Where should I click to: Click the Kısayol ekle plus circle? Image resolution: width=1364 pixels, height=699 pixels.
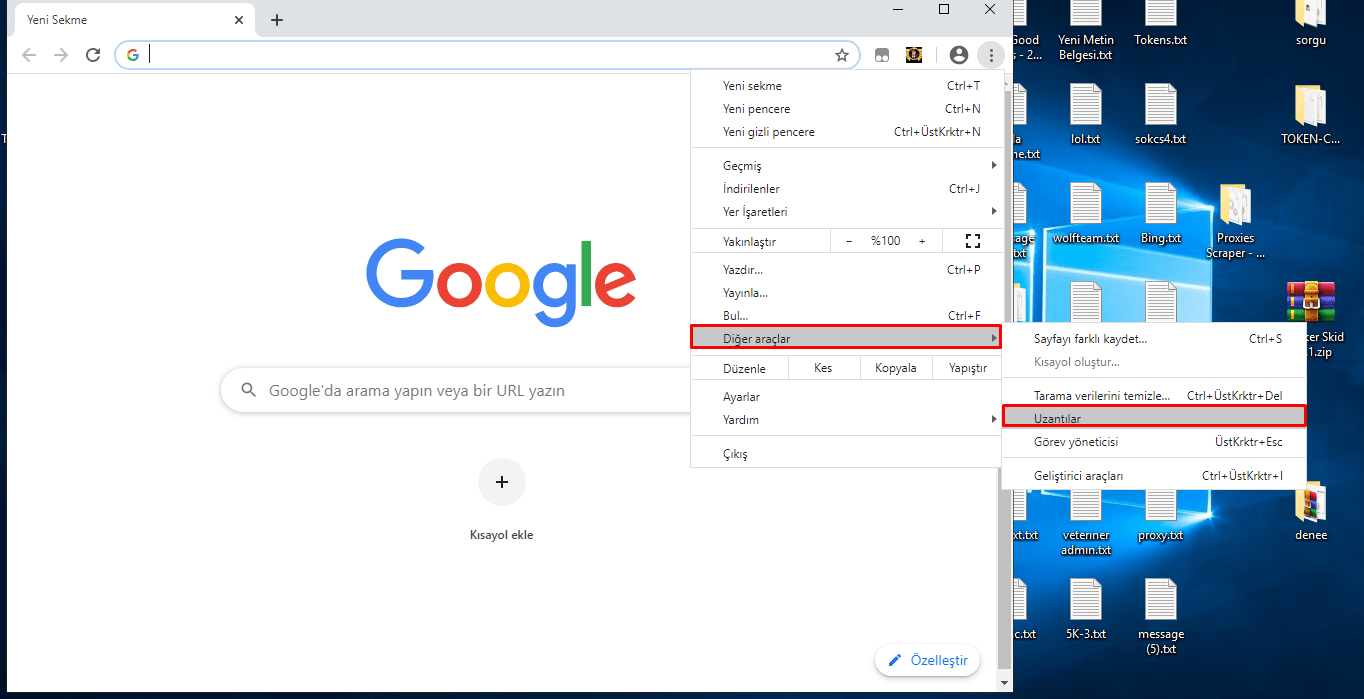click(x=502, y=482)
